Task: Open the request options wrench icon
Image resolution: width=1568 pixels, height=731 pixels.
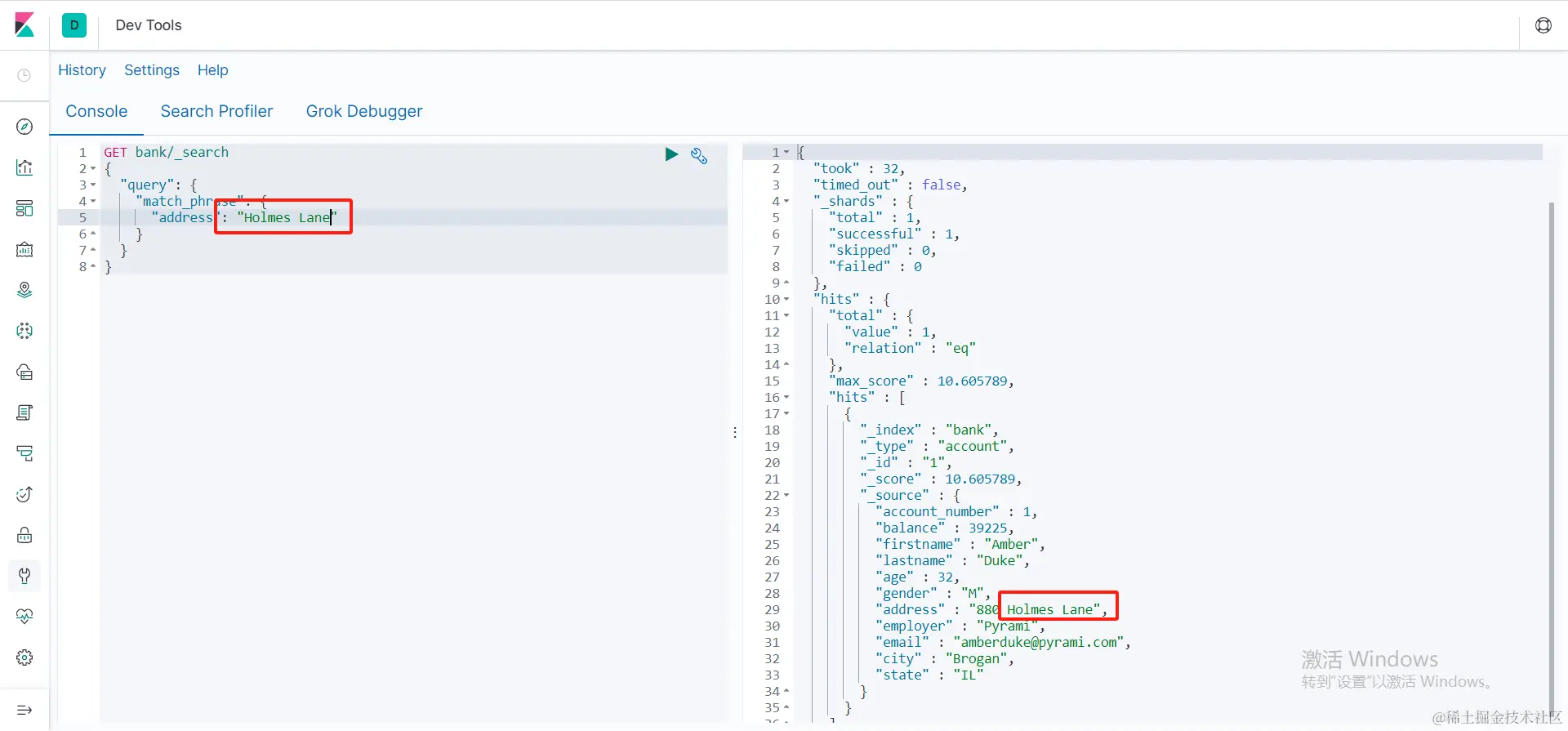Action: 699,155
